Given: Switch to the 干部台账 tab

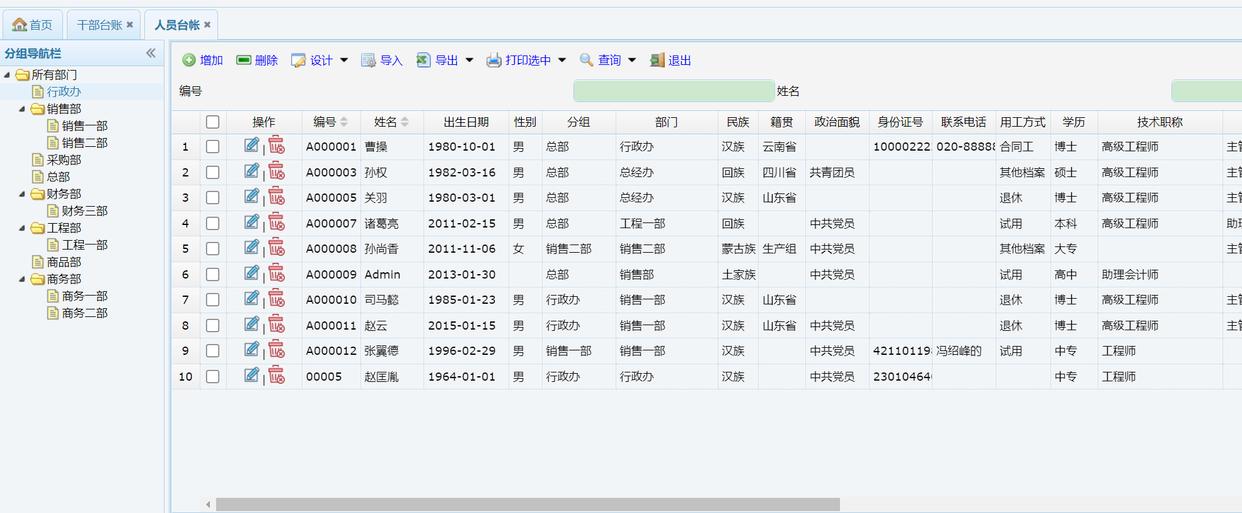Looking at the screenshot, I should click(x=99, y=25).
